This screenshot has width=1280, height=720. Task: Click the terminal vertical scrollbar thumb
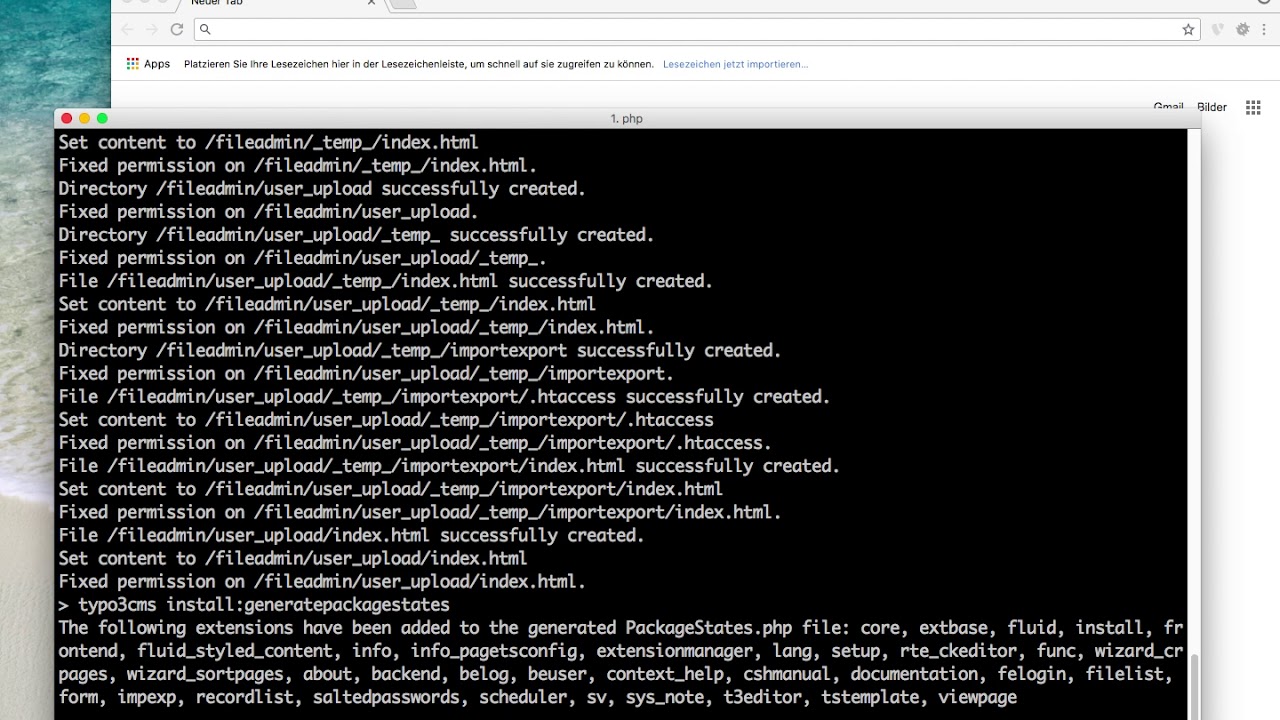click(1194, 685)
